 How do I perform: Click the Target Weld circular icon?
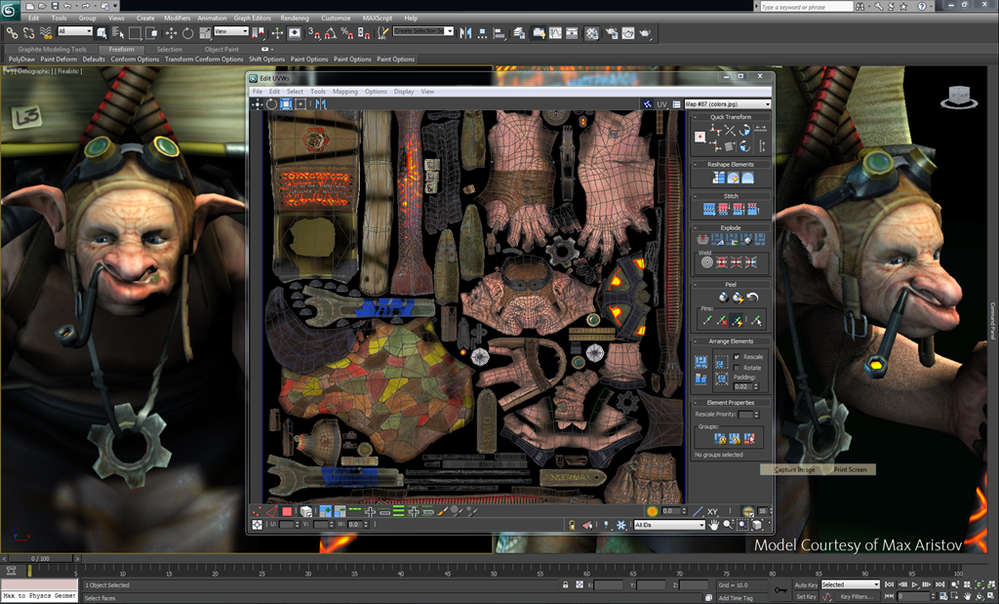pyautogui.click(x=706, y=262)
